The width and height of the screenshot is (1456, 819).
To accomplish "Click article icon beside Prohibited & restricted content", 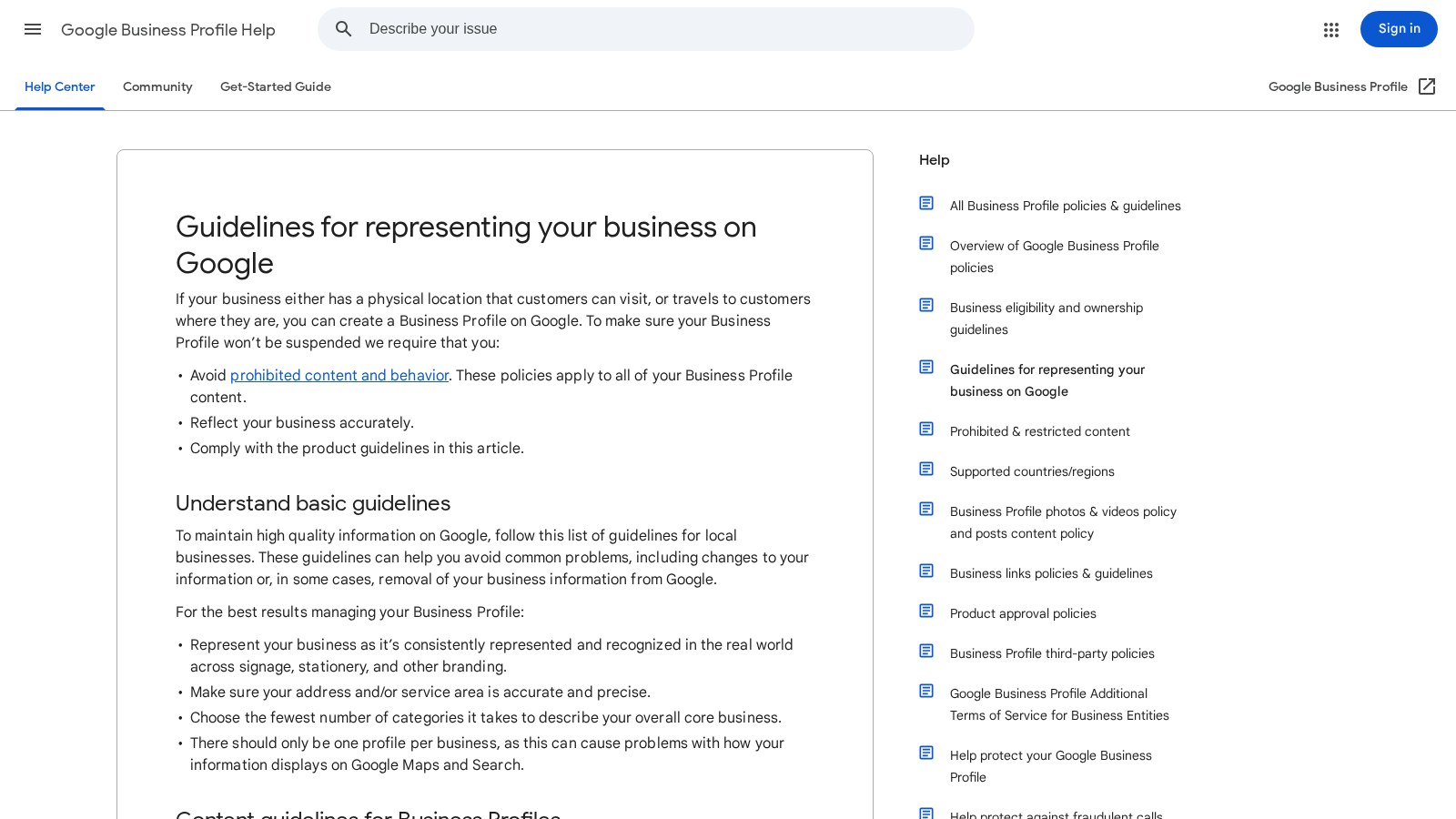I will click(x=926, y=429).
